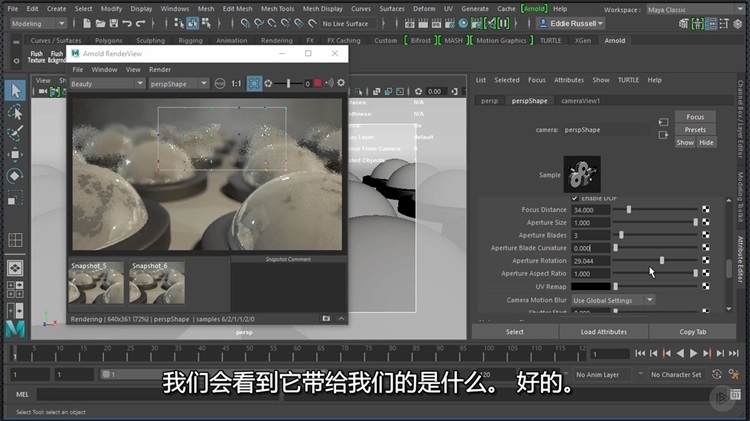
Task: Switch to the cameraView1 tab
Action: pos(580,100)
